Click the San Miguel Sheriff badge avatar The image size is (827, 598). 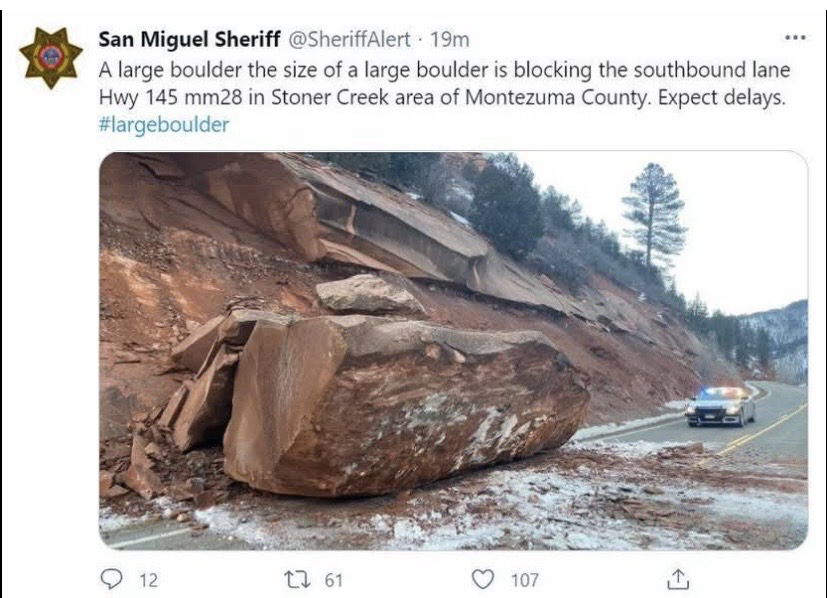point(51,57)
